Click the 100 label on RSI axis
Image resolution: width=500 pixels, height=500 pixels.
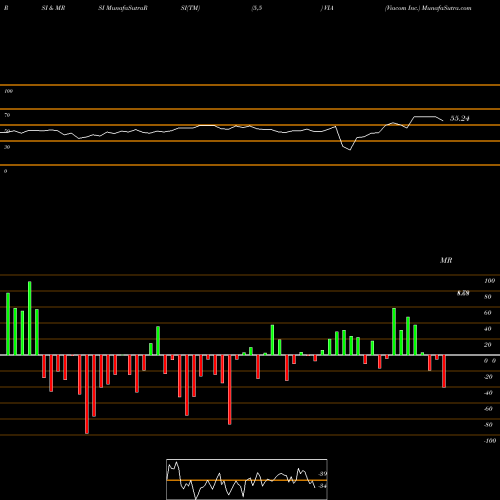pos(8,91)
